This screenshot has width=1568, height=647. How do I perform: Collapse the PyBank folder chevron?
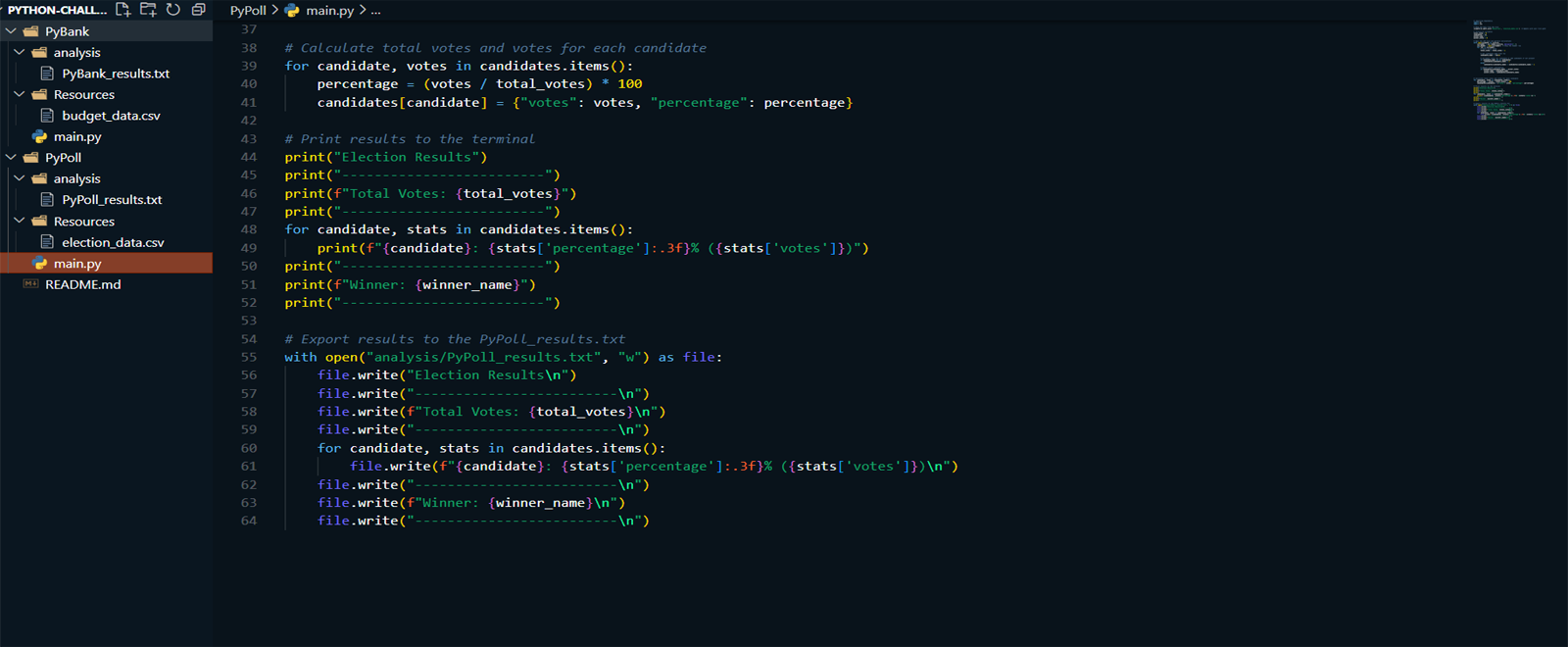pos(11,31)
